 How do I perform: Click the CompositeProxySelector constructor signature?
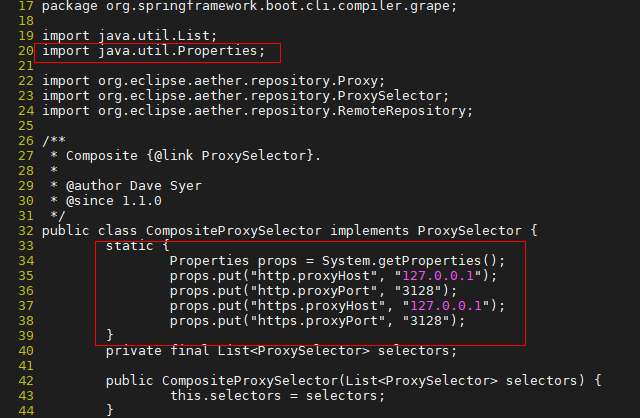[353, 381]
